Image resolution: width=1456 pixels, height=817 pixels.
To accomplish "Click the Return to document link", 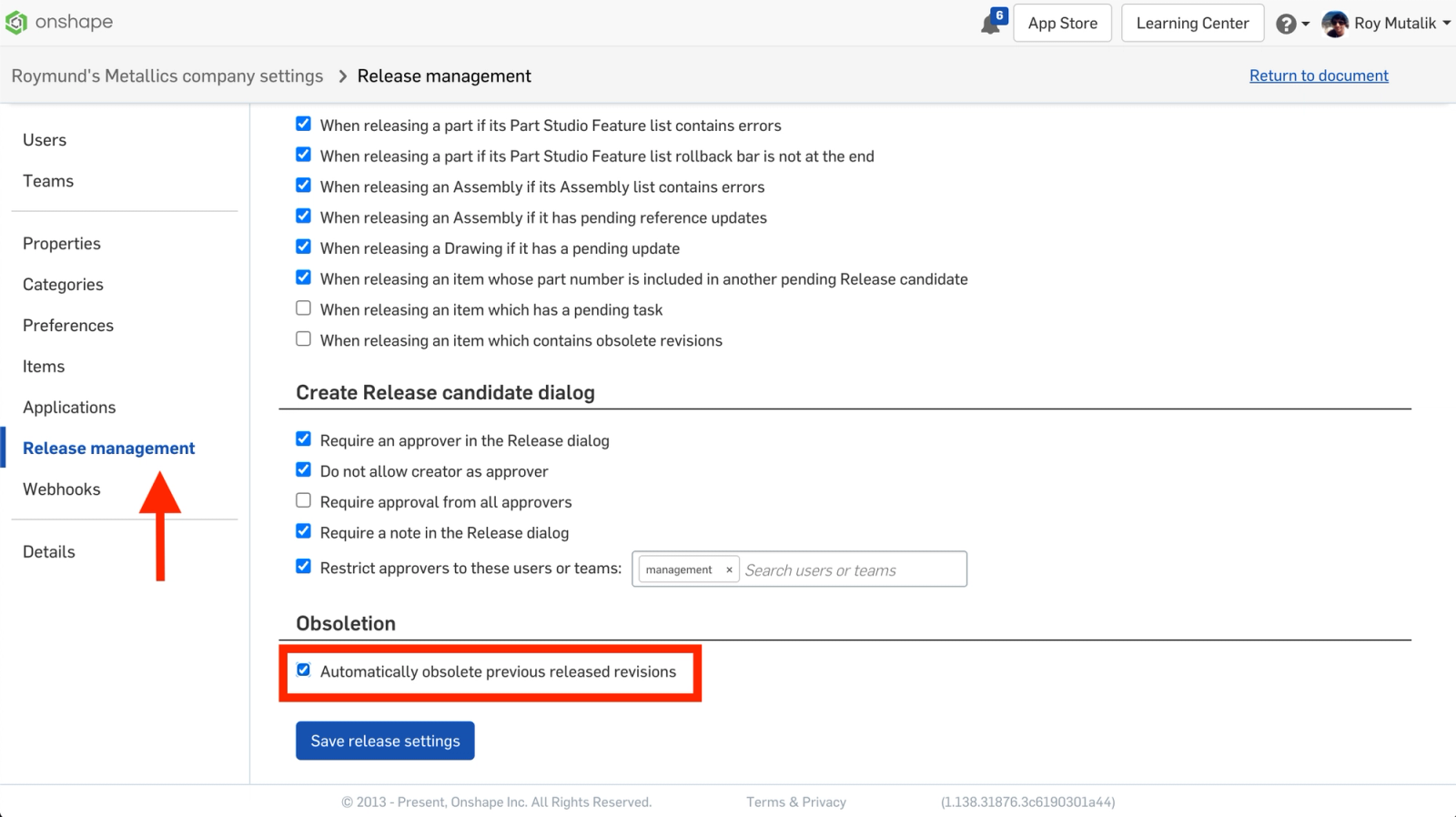I will tap(1319, 76).
